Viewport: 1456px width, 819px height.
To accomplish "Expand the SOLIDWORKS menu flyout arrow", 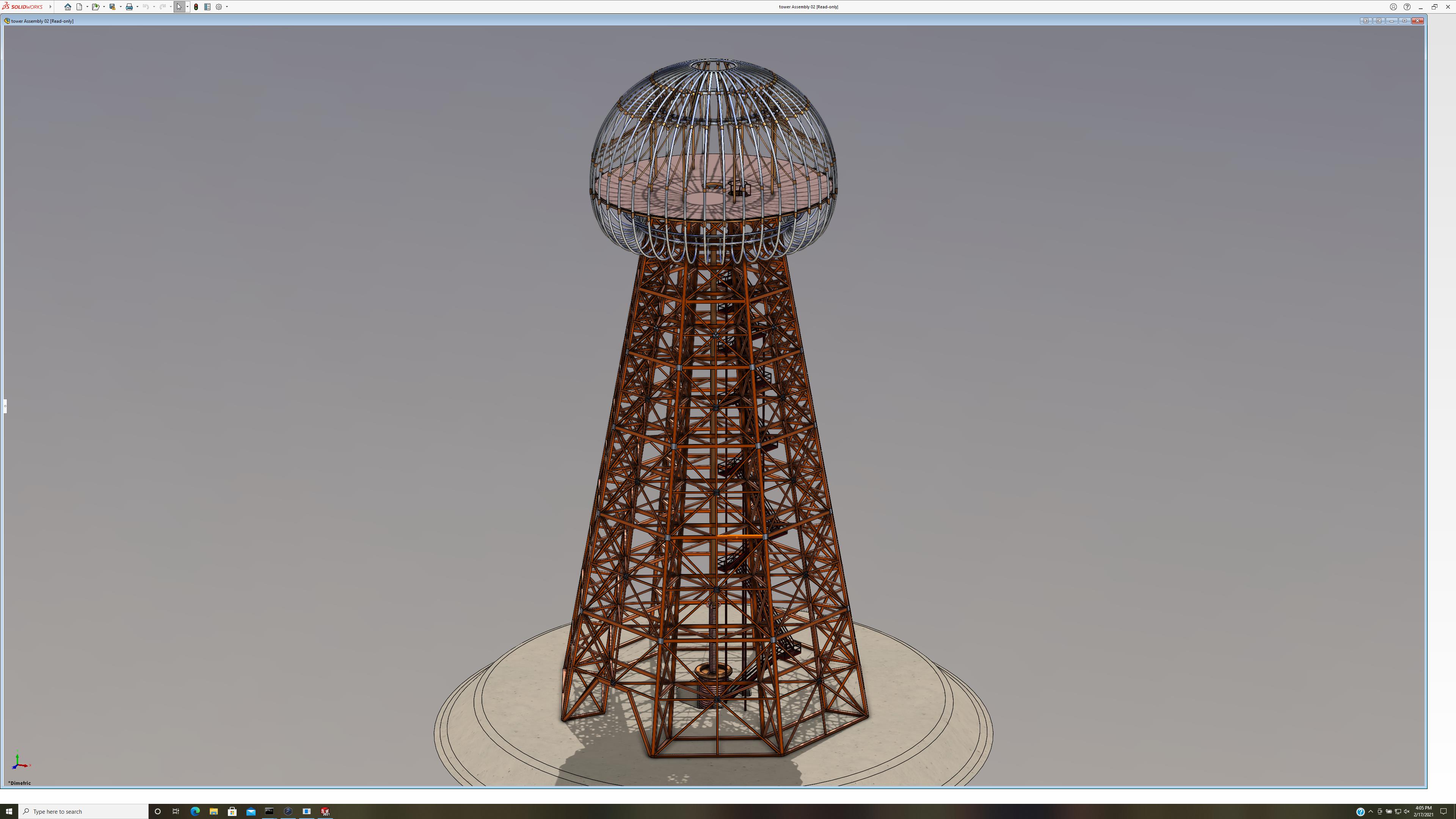I will pos(50,7).
